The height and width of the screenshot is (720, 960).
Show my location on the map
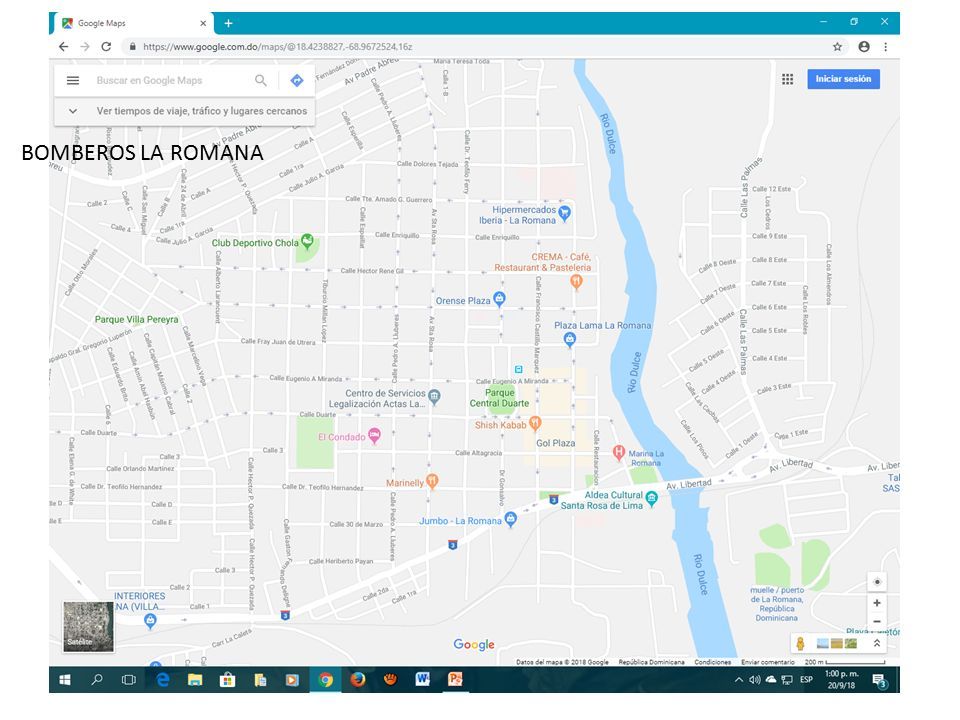(877, 582)
